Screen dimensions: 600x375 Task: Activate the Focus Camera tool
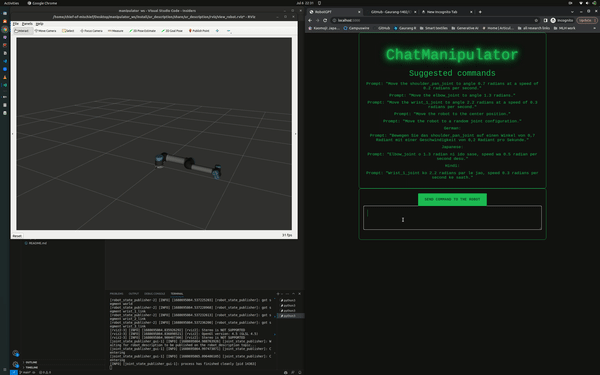coord(91,31)
